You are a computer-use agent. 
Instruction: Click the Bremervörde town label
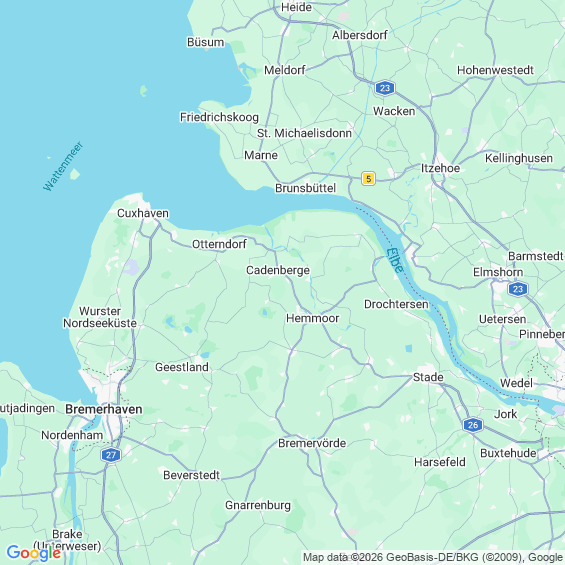tap(312, 443)
